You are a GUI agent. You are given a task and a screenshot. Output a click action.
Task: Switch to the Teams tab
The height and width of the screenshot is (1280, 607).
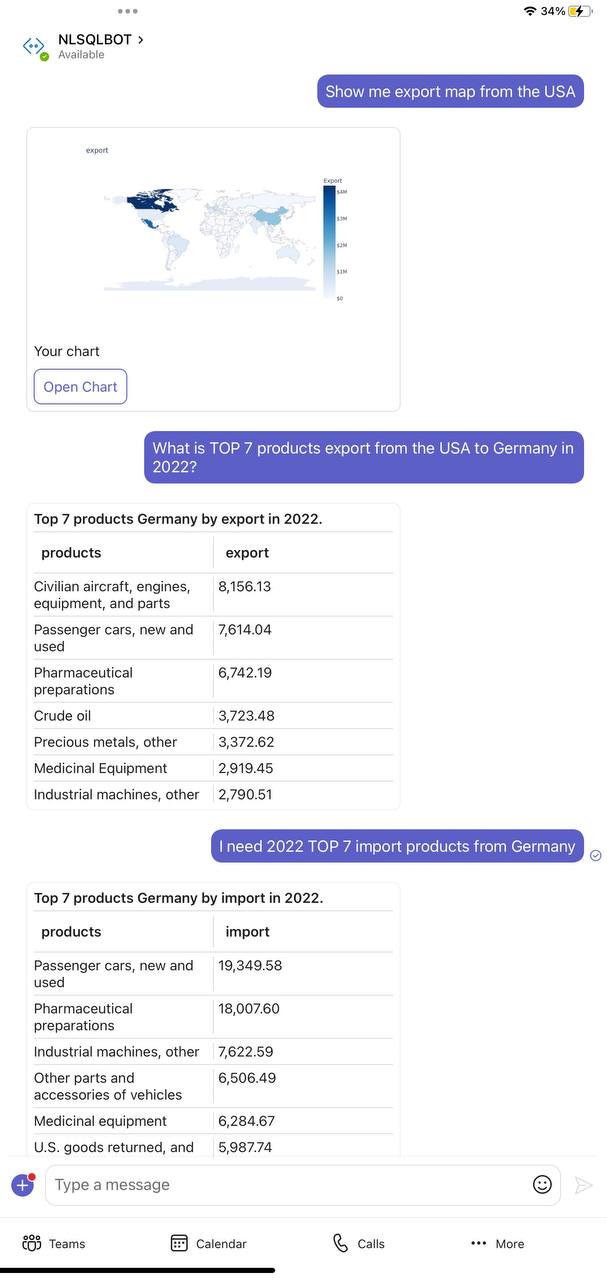tap(54, 1243)
